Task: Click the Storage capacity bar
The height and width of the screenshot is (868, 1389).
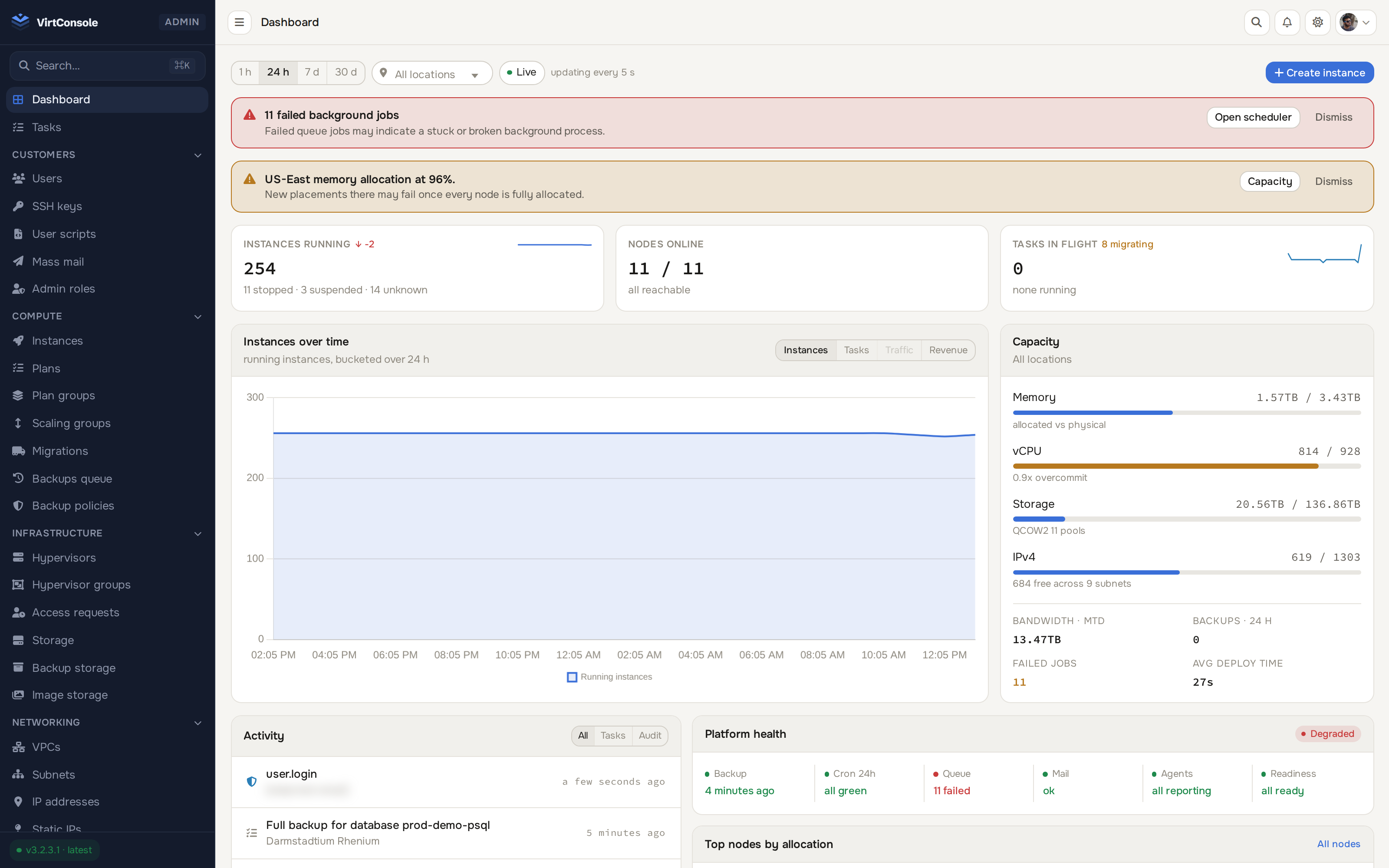Action: pyautogui.click(x=1186, y=519)
